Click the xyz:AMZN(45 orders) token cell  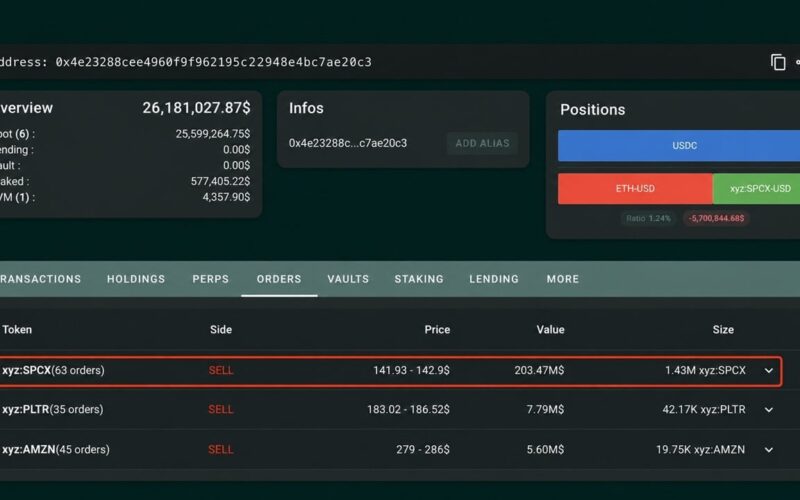(56, 450)
